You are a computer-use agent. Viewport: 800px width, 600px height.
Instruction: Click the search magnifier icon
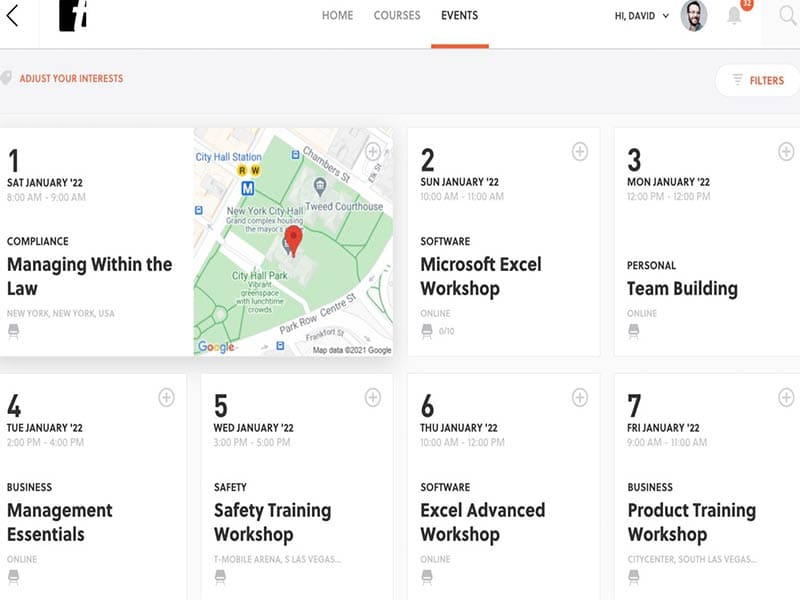pyautogui.click(x=787, y=16)
